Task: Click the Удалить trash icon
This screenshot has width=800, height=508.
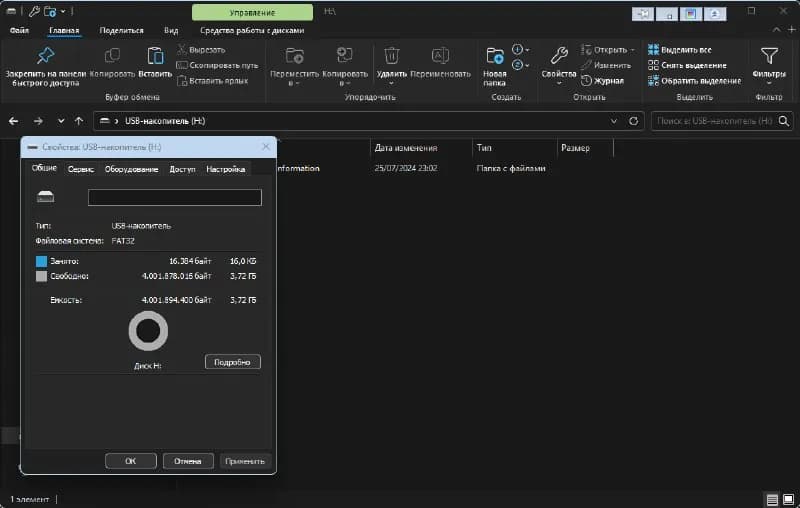Action: [391, 56]
